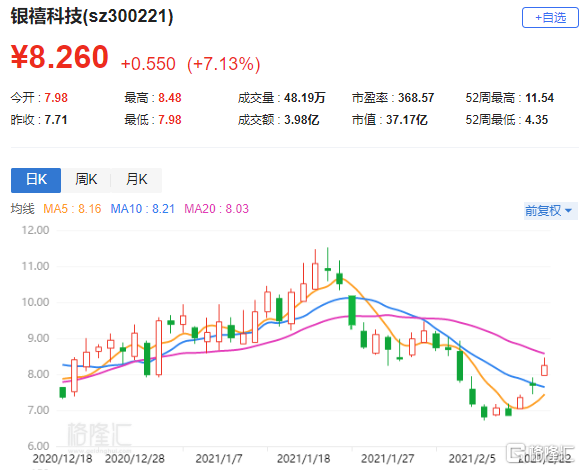581x470 pixels.
Task: Click the current price ¥8.260
Action: coord(60,57)
